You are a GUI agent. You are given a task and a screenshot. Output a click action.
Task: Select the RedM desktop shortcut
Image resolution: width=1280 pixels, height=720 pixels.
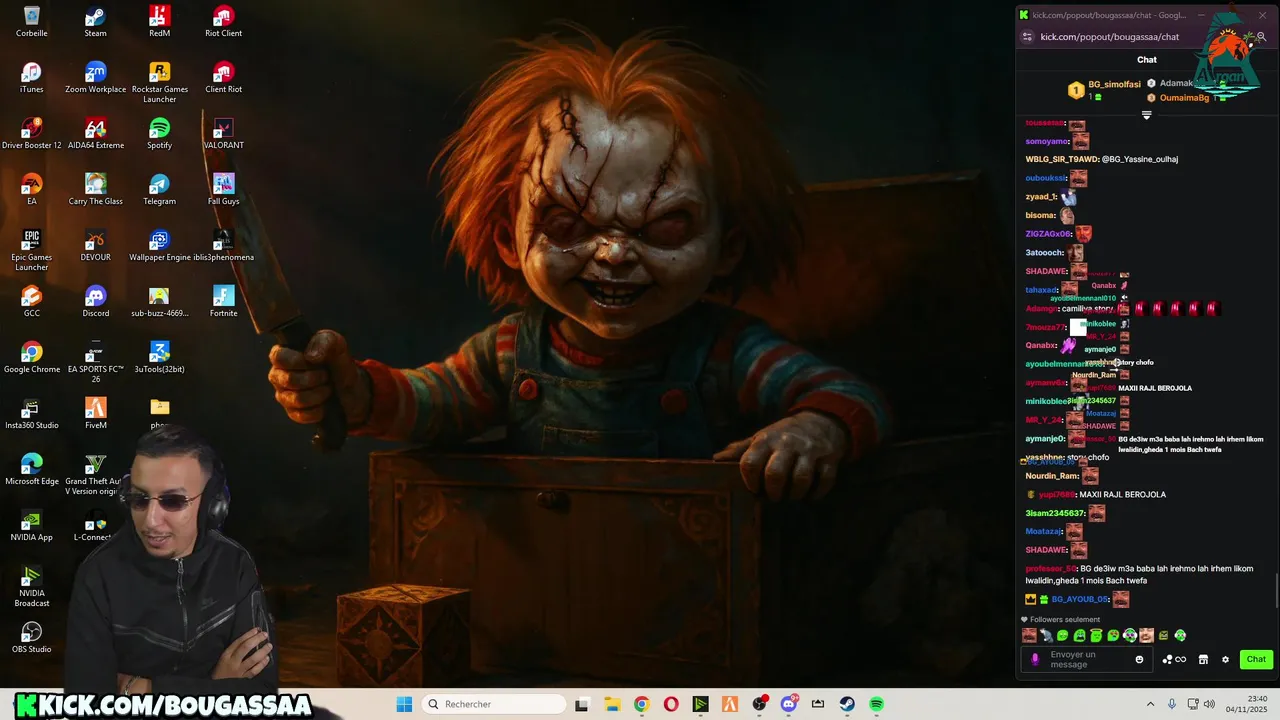click(x=159, y=22)
